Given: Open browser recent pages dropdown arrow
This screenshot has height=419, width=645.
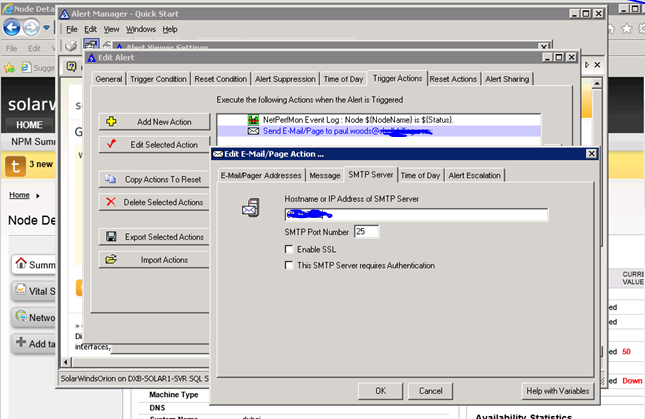Looking at the screenshot, I should tap(46, 28).
